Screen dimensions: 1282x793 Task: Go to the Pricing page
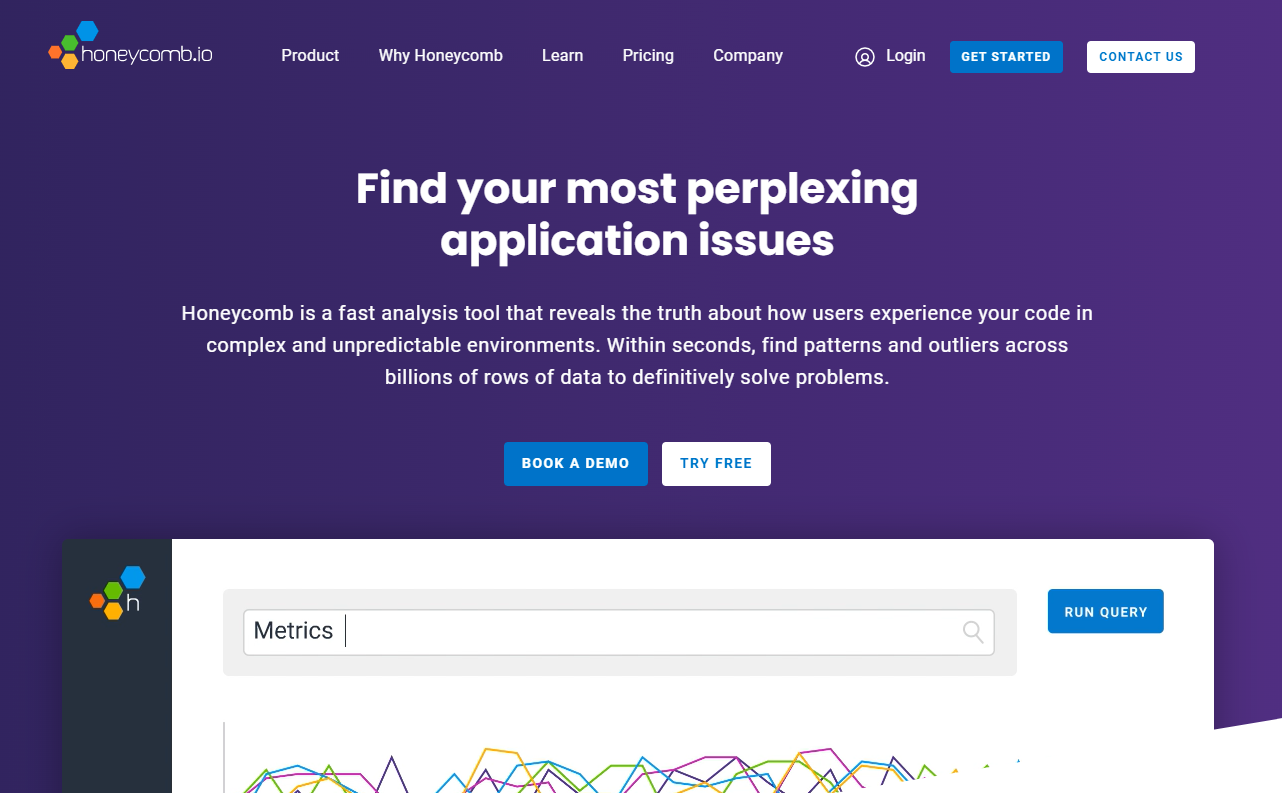(x=648, y=56)
